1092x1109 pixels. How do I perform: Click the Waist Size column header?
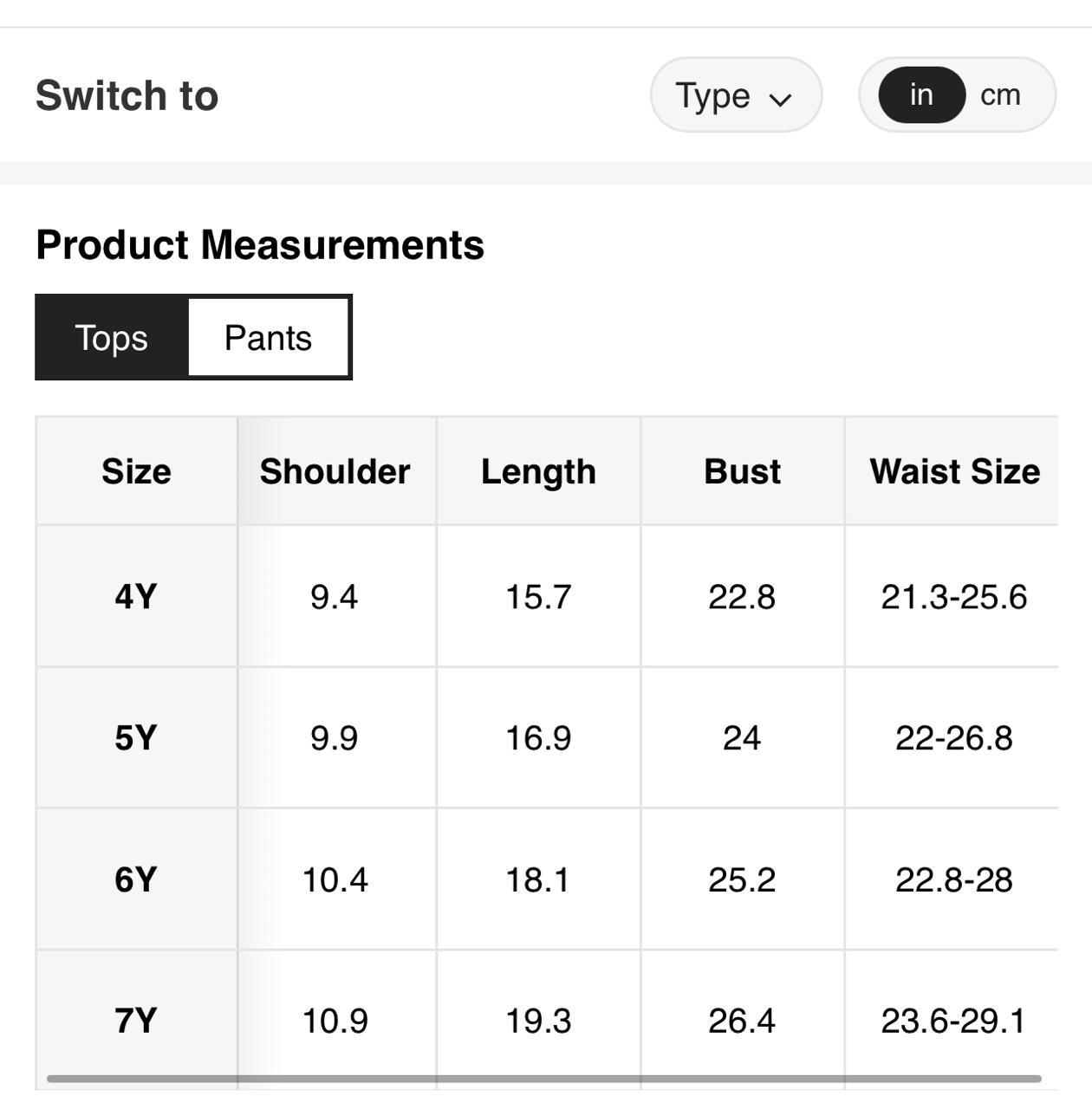[x=954, y=471]
